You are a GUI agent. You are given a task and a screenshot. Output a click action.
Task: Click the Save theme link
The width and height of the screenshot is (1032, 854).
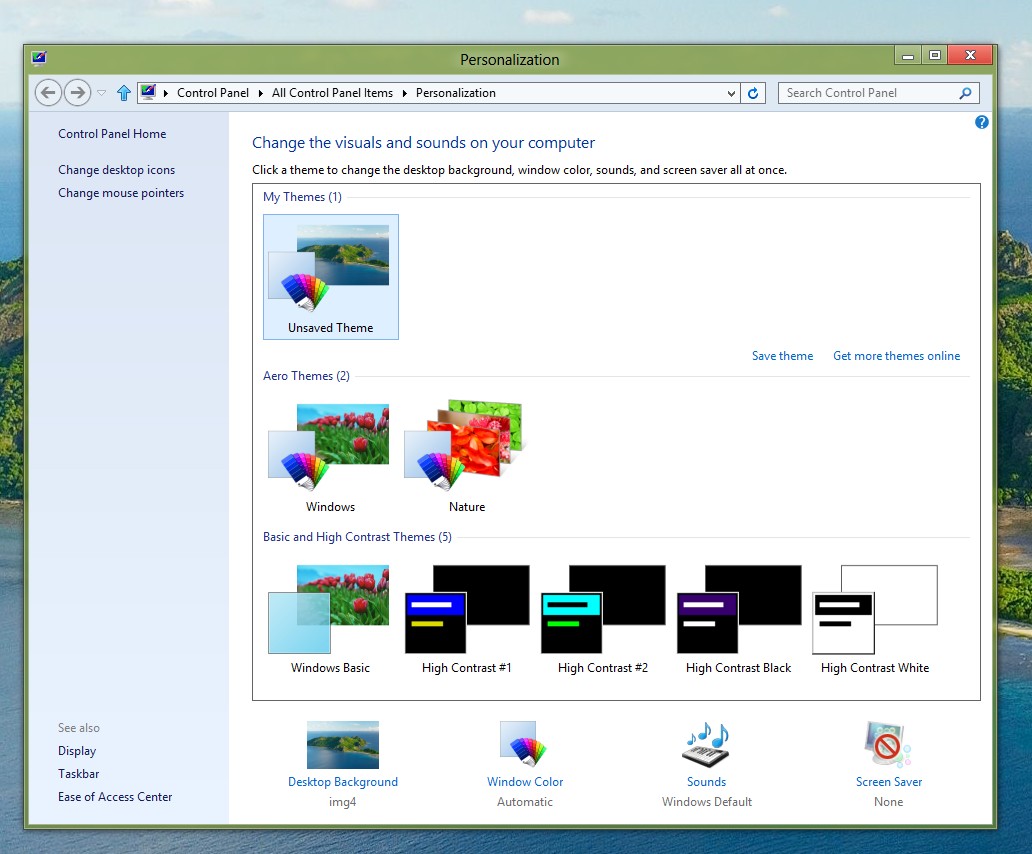coord(782,355)
